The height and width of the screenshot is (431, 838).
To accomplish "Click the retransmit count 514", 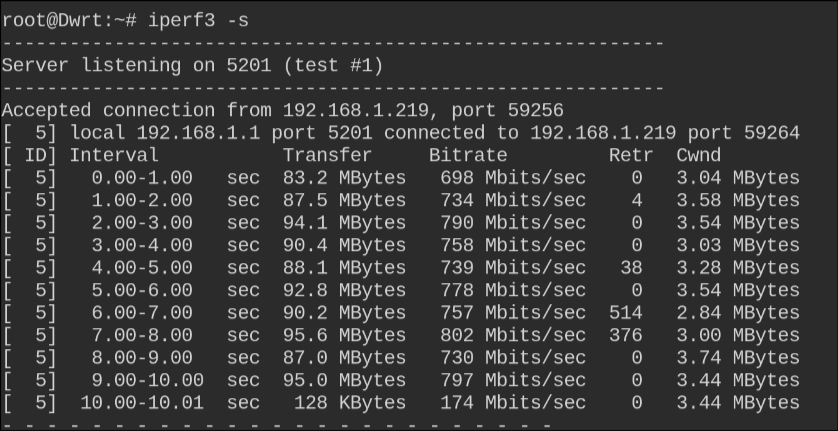I will (x=625, y=313).
